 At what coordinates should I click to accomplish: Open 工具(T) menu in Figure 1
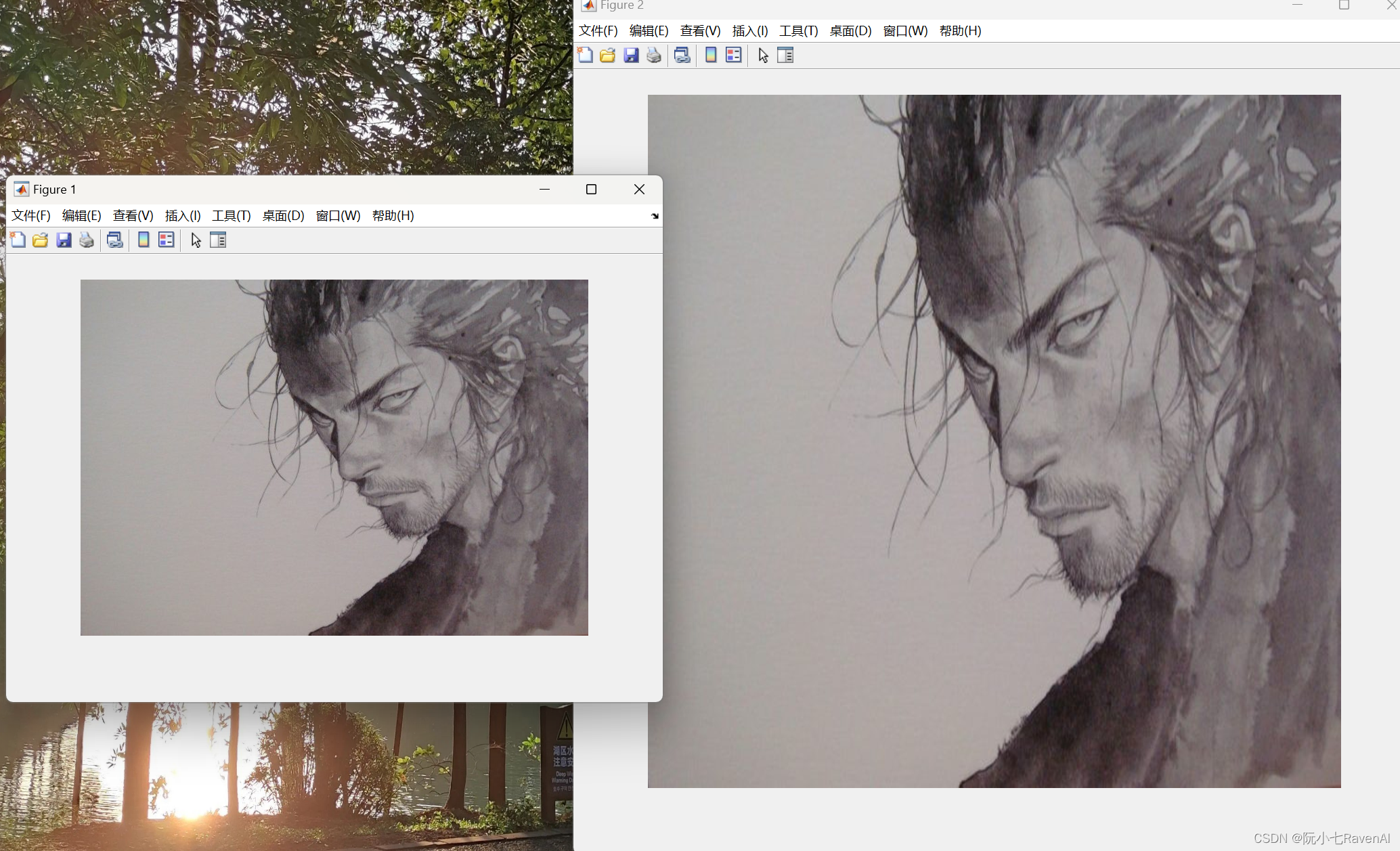pos(231,215)
